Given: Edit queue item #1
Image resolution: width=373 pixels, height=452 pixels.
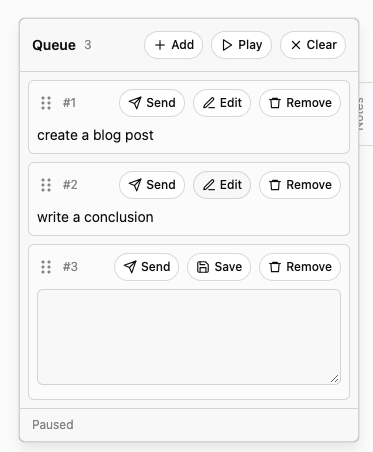Looking at the screenshot, I should point(222,103).
